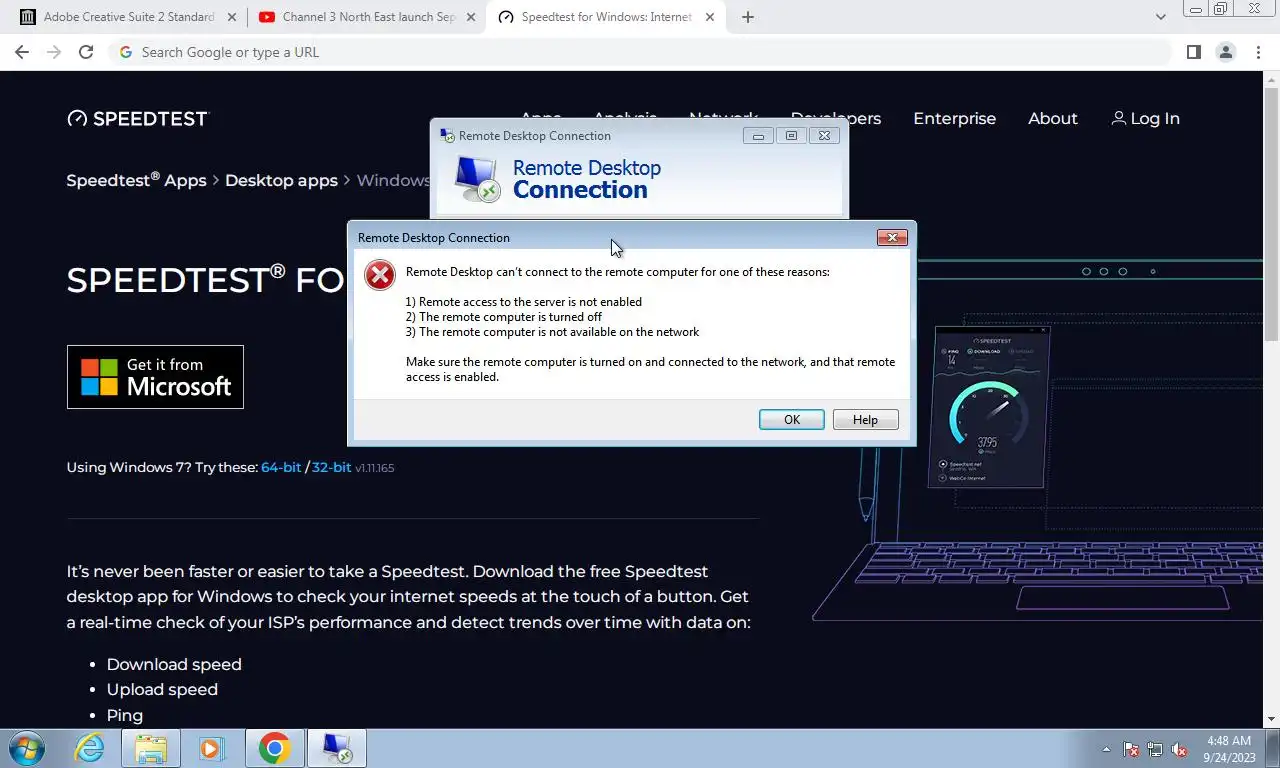Viewport: 1280px width, 768px height.
Task: Open the Desktop apps breadcrumb link
Action: pyautogui.click(x=281, y=180)
